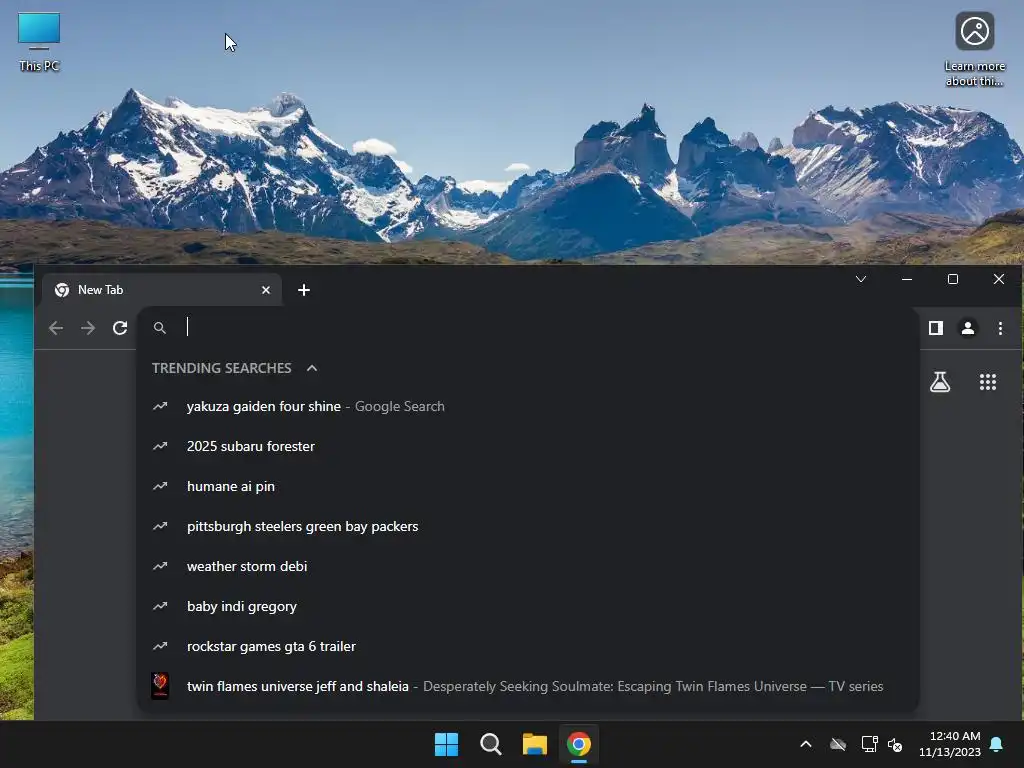1024x768 pixels.
Task: Select the This PC desktop icon
Action: click(x=39, y=42)
